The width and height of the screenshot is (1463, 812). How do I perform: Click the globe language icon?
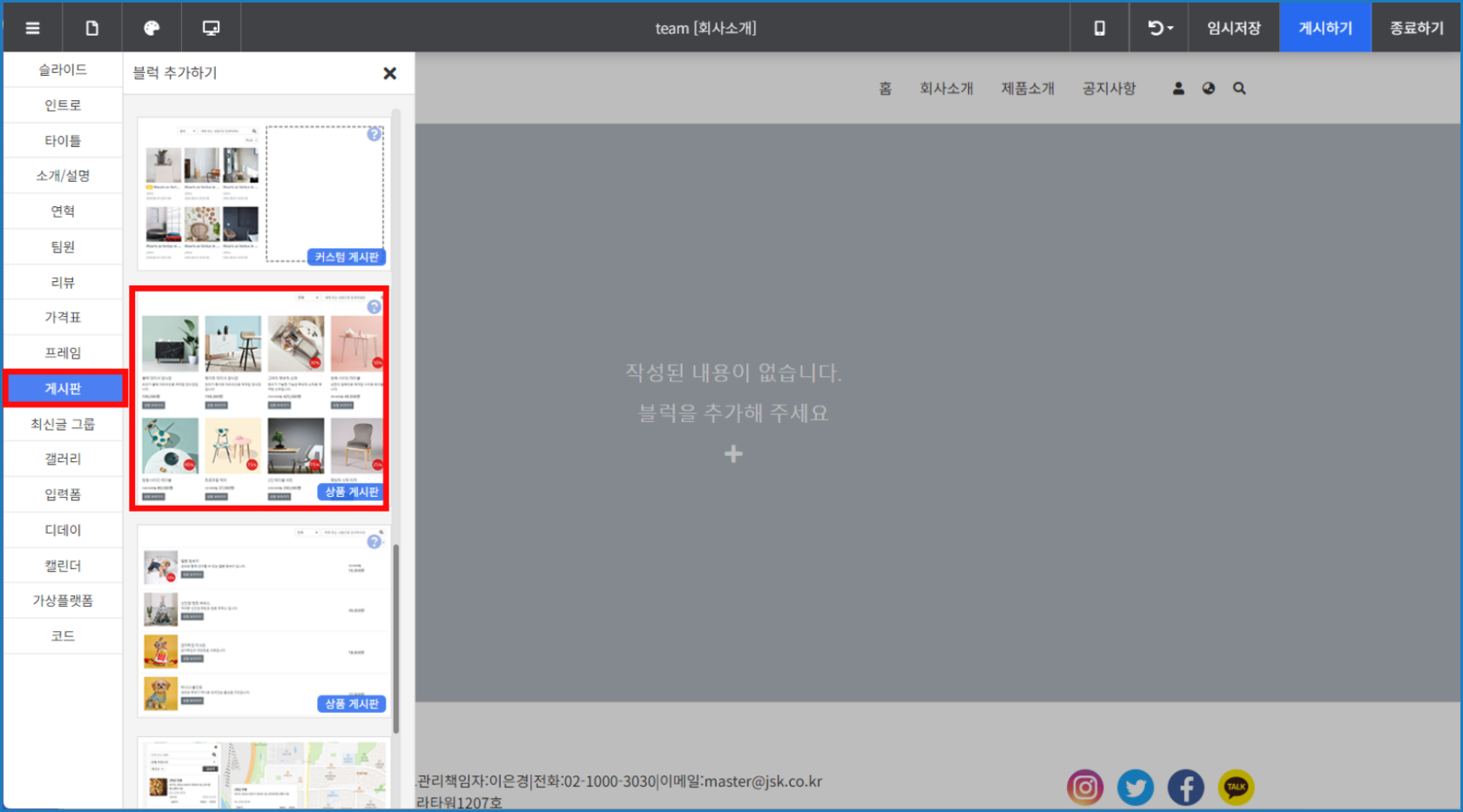point(1208,89)
